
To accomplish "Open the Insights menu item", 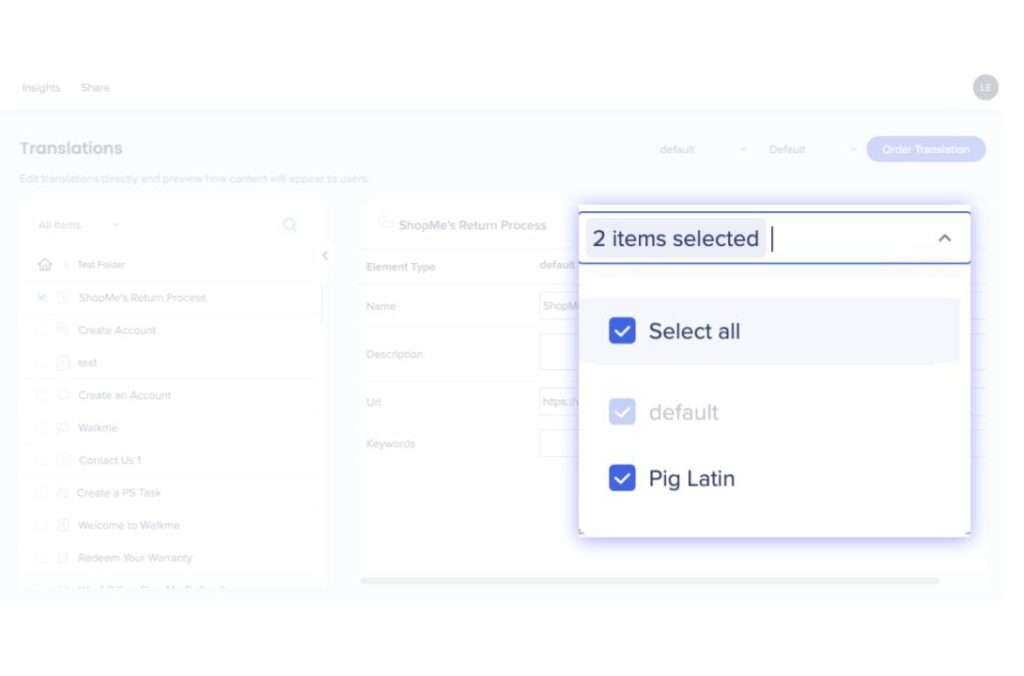I will tap(41, 88).
